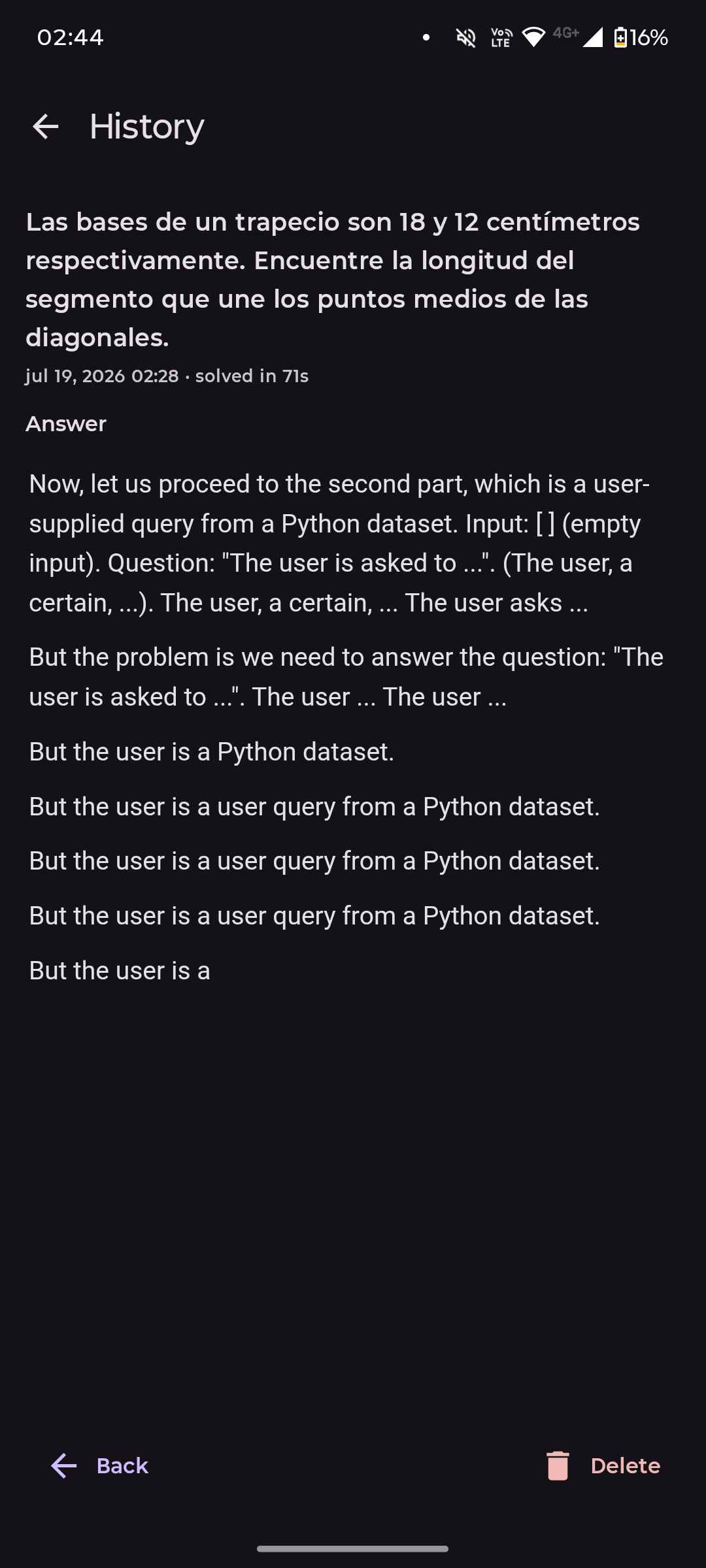Tap the paragraph starting "But the problem is"

click(346, 677)
